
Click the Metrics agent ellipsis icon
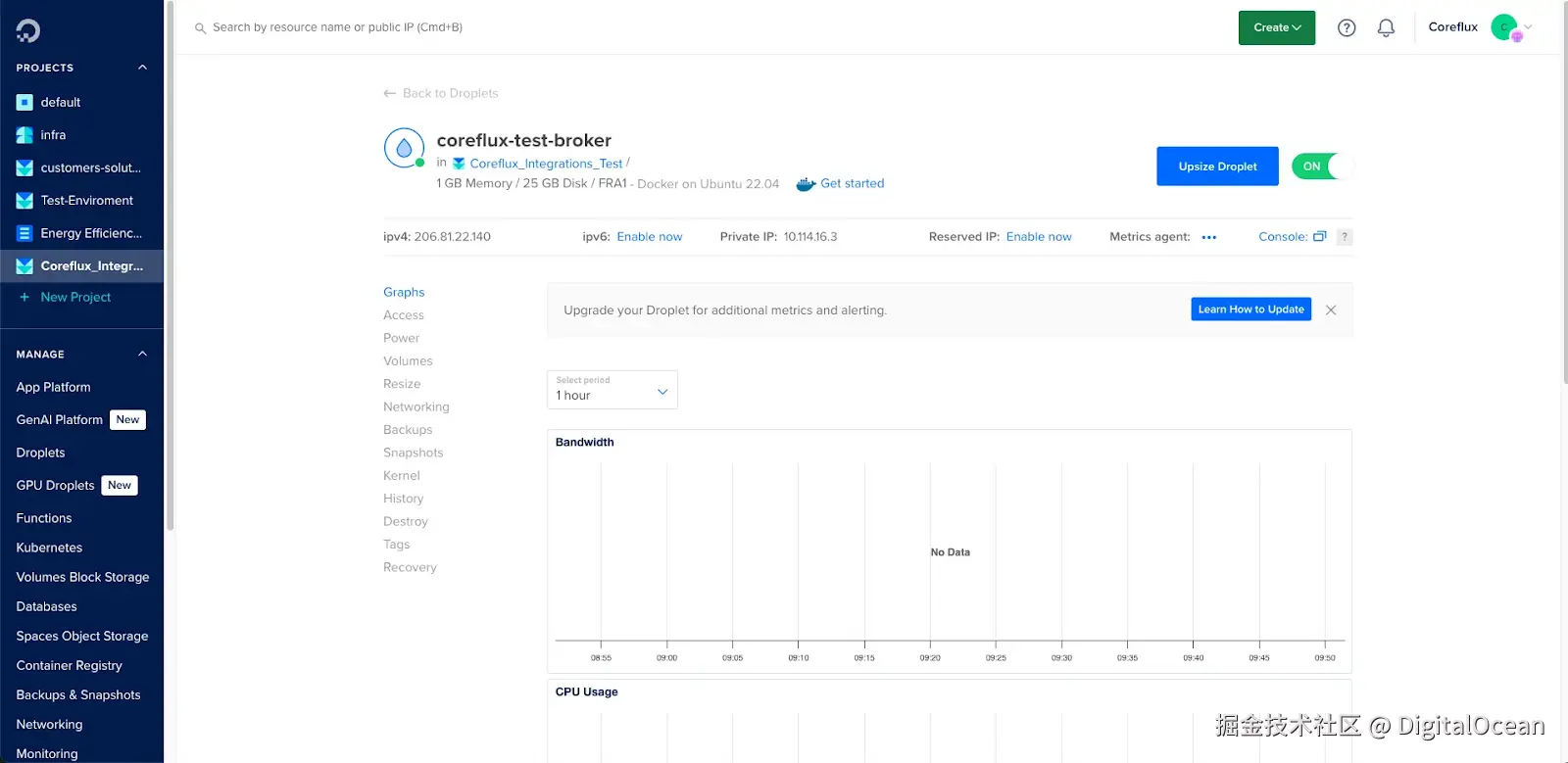[1209, 237]
